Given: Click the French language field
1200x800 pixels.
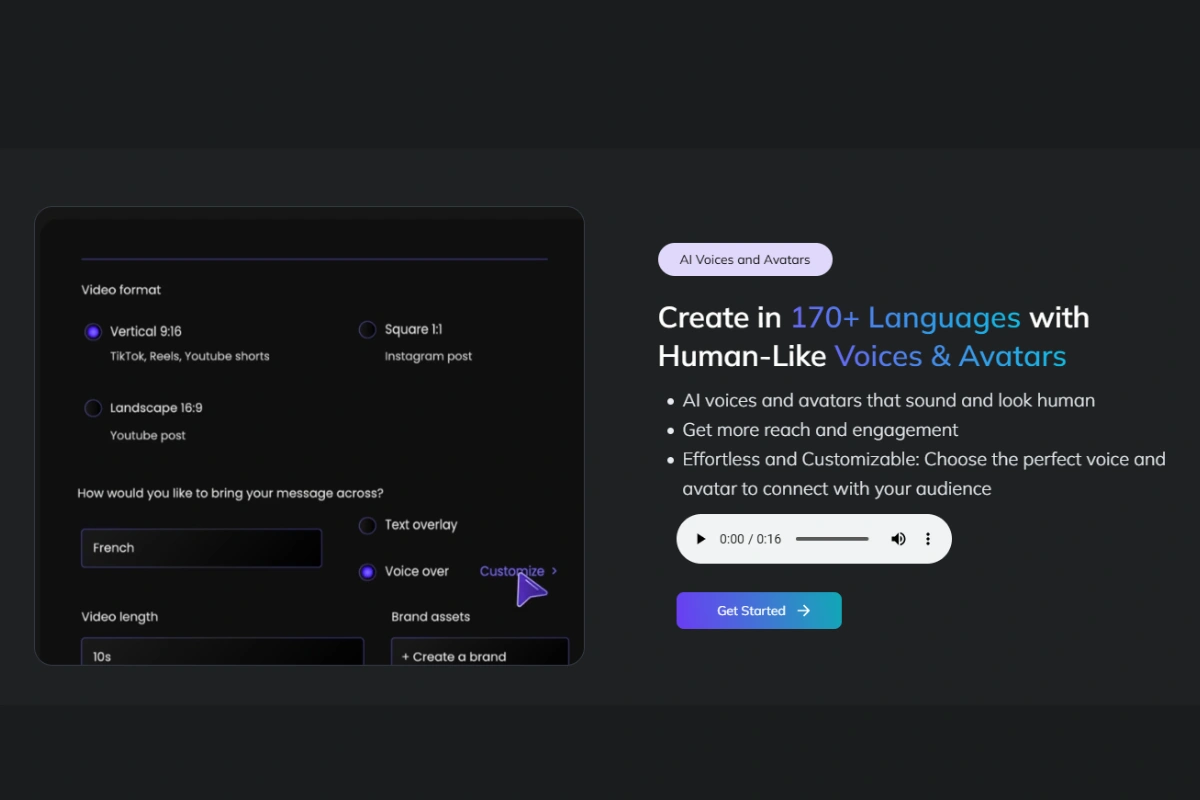Looking at the screenshot, I should coord(202,548).
